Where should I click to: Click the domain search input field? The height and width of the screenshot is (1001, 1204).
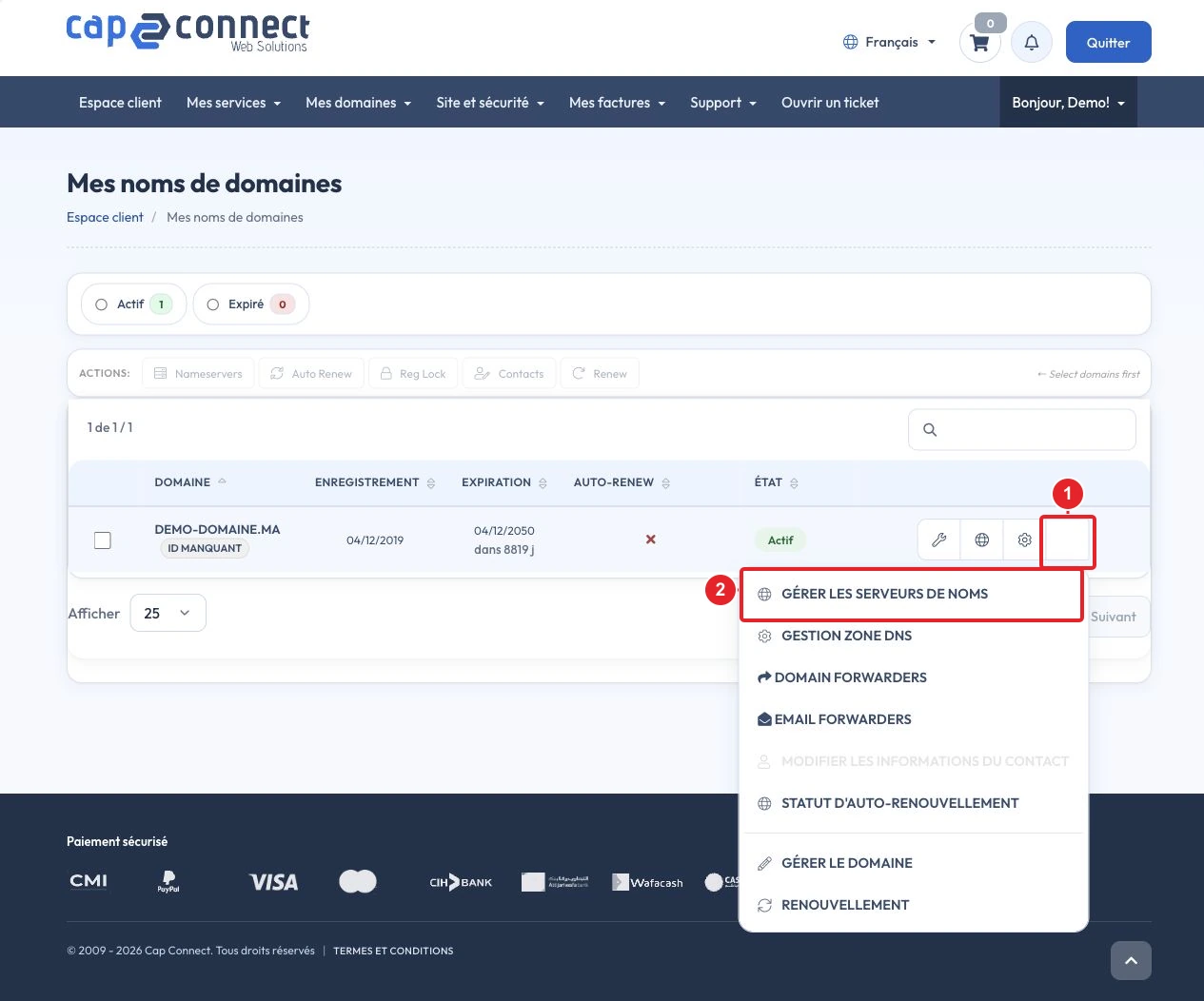(1022, 430)
